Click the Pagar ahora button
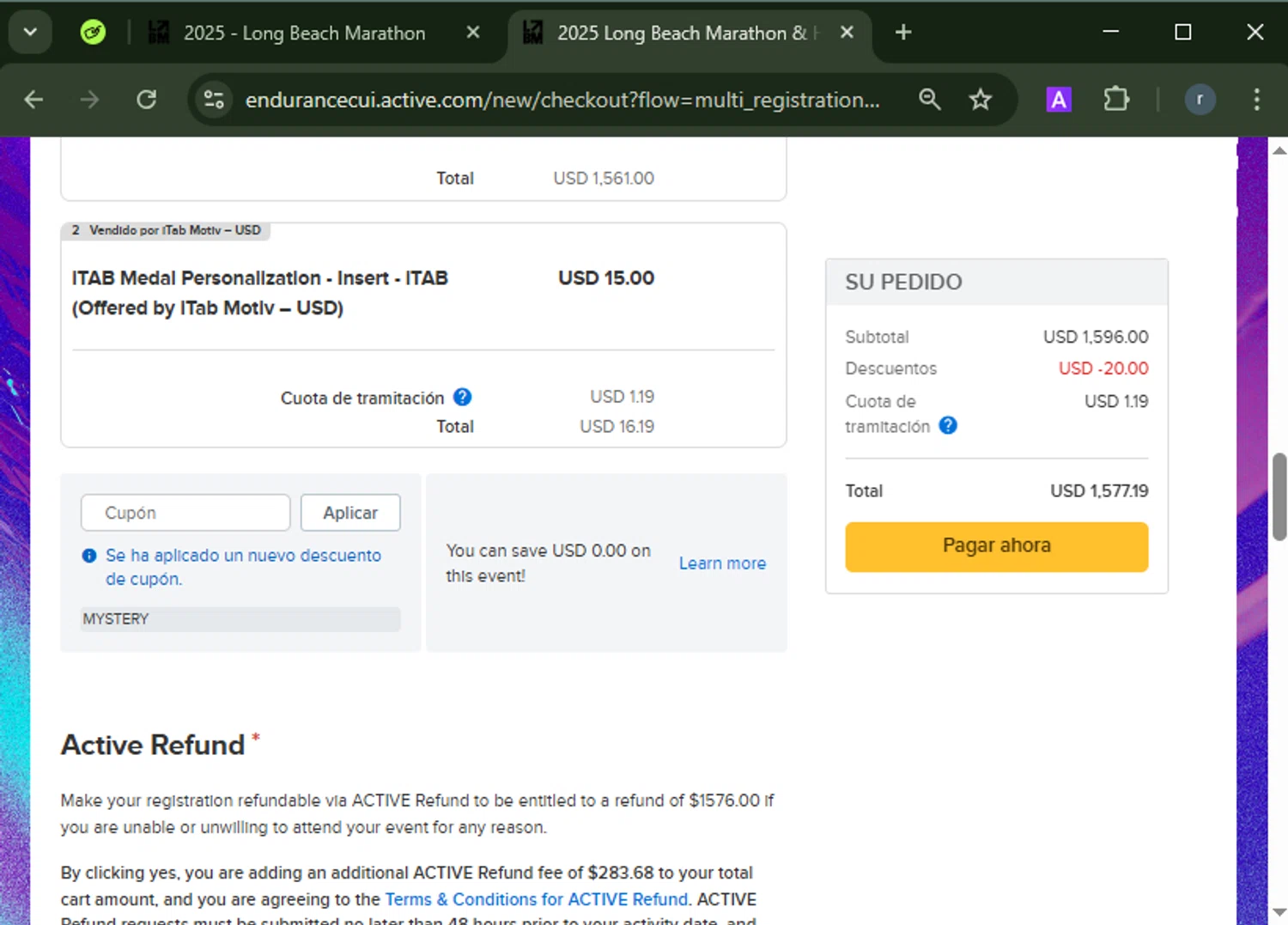The width and height of the screenshot is (1288, 925). click(996, 546)
